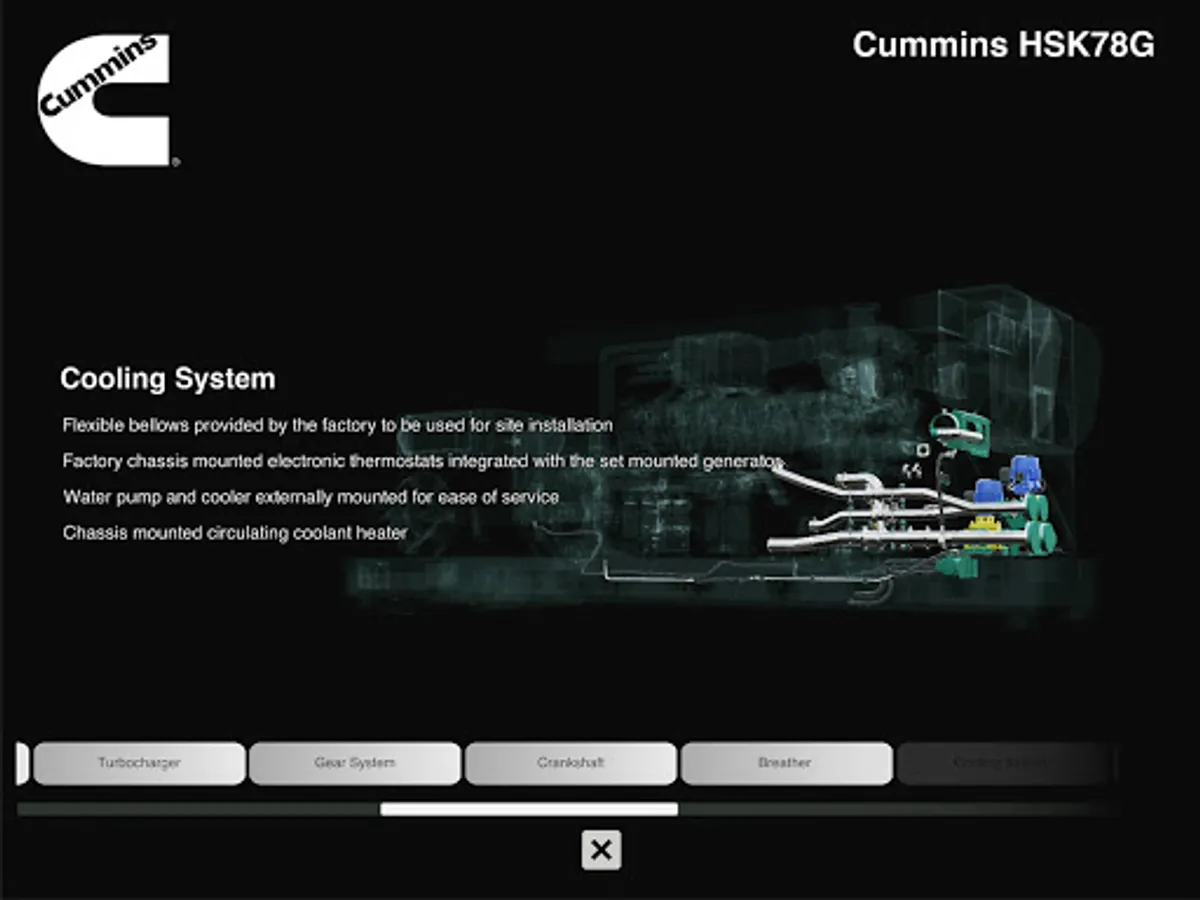This screenshot has height=900, width=1200.
Task: Click the partially hidden tab left of Turbocharger
Action: point(22,763)
